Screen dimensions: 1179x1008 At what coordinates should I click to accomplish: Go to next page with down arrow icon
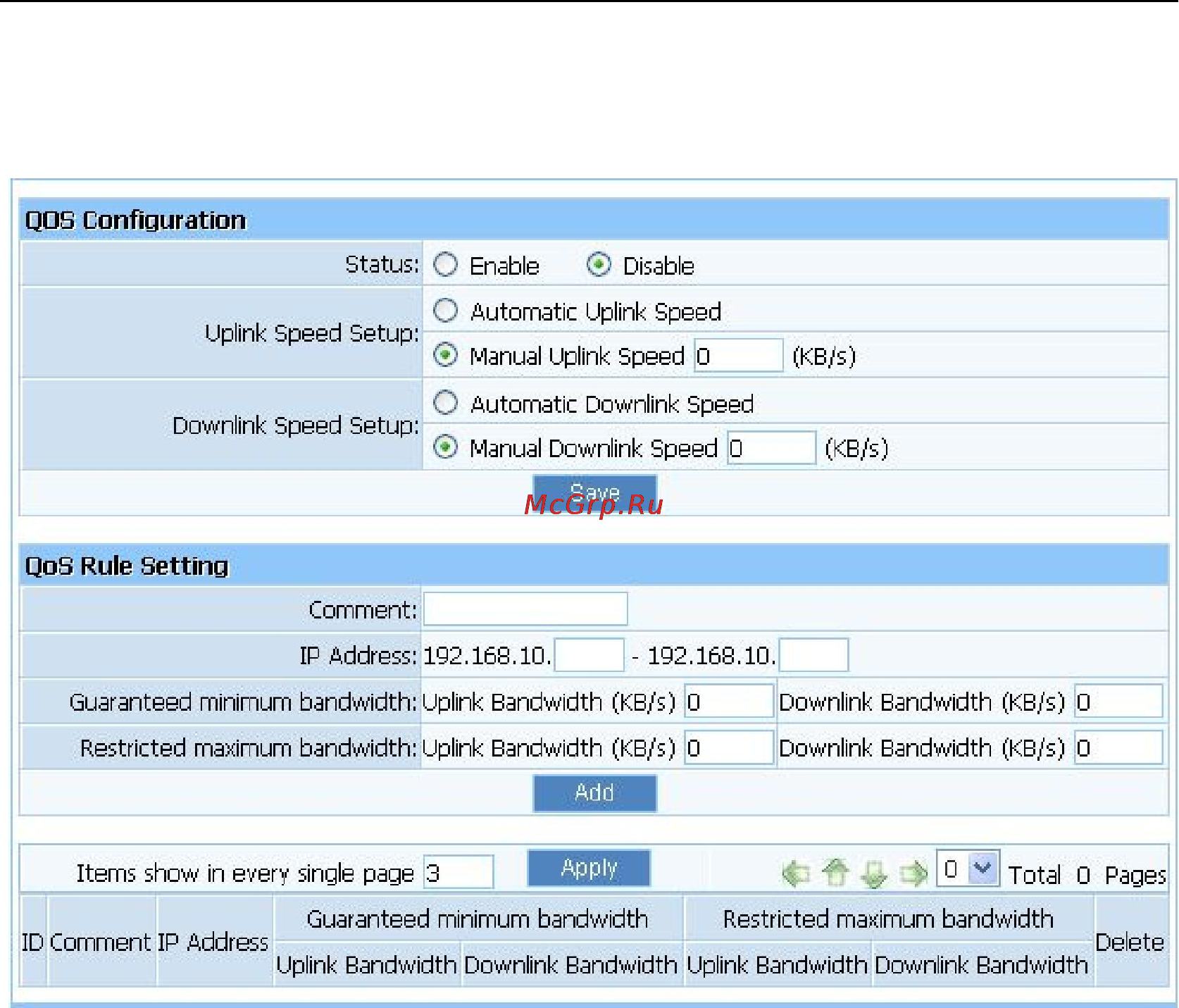point(874,874)
